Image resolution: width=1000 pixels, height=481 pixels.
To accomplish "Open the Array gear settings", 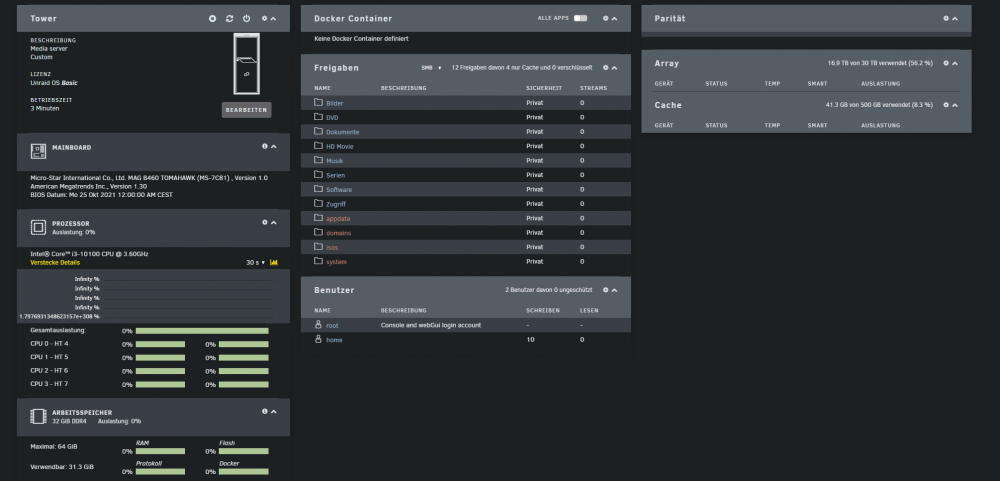I will pos(946,63).
